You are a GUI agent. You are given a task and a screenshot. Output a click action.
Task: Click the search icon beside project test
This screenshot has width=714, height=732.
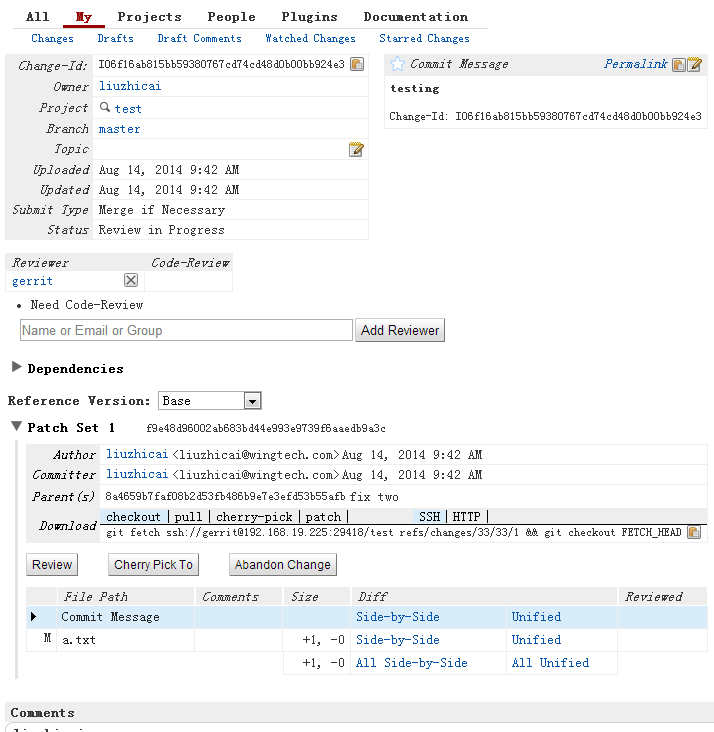[x=105, y=108]
